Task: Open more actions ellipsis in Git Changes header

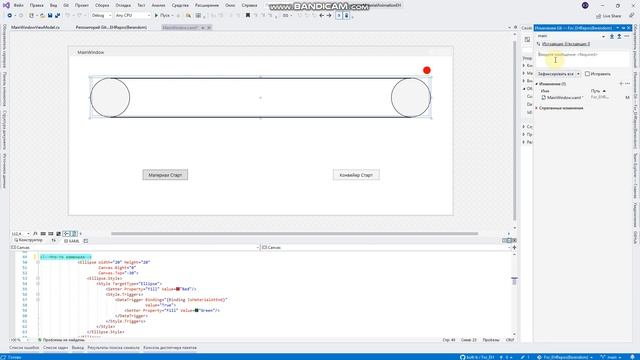Action: pos(627,36)
